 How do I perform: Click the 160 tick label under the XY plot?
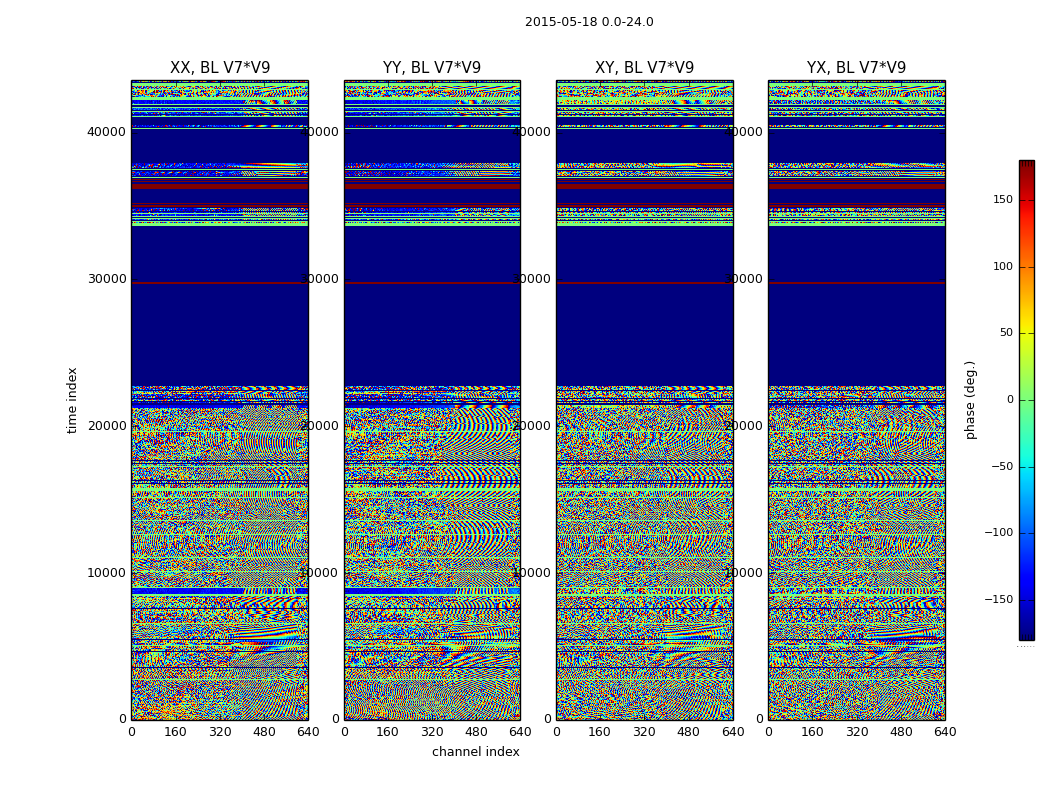600,732
